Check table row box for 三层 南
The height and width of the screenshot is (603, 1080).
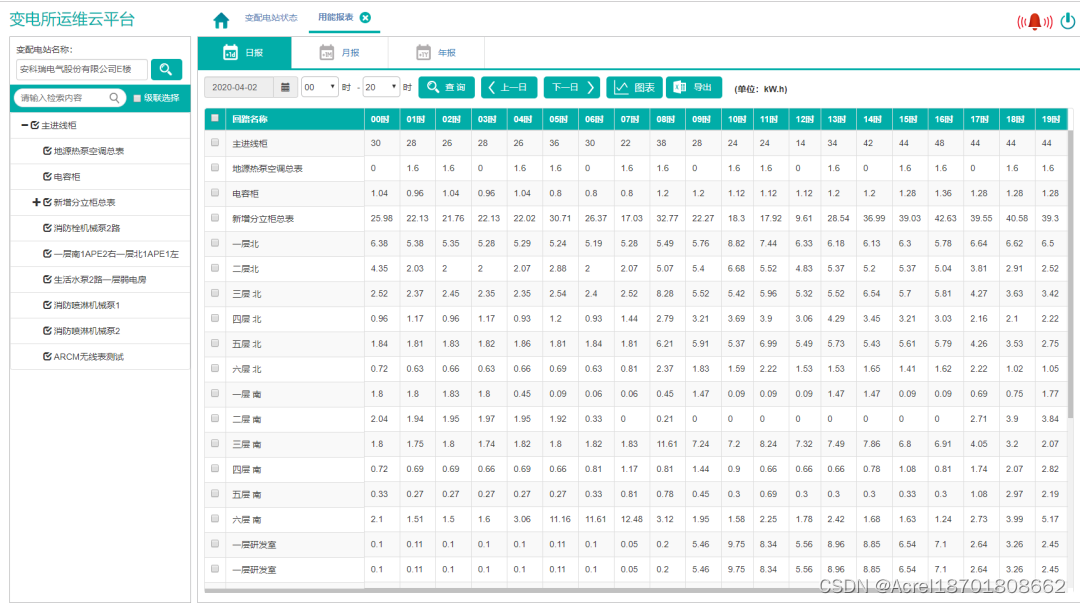215,443
